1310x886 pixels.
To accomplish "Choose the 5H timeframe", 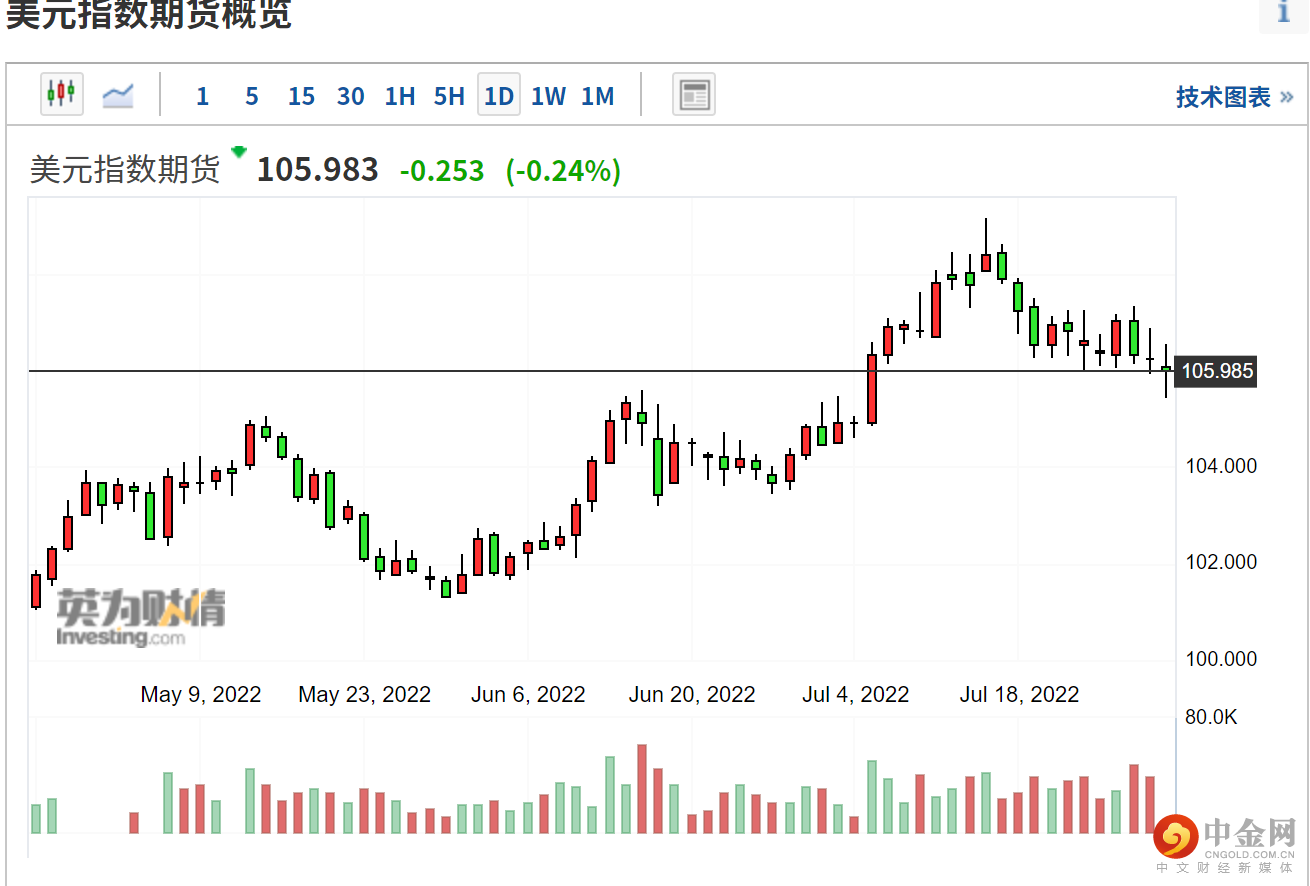I will coord(449,96).
